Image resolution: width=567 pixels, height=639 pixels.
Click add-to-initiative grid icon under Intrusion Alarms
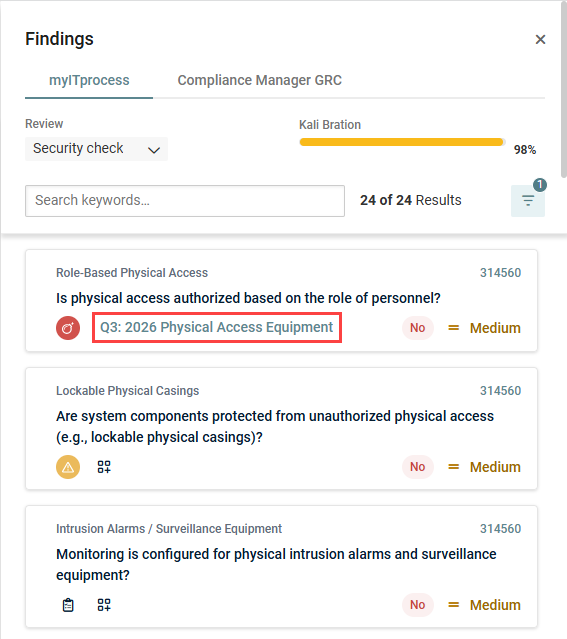104,605
